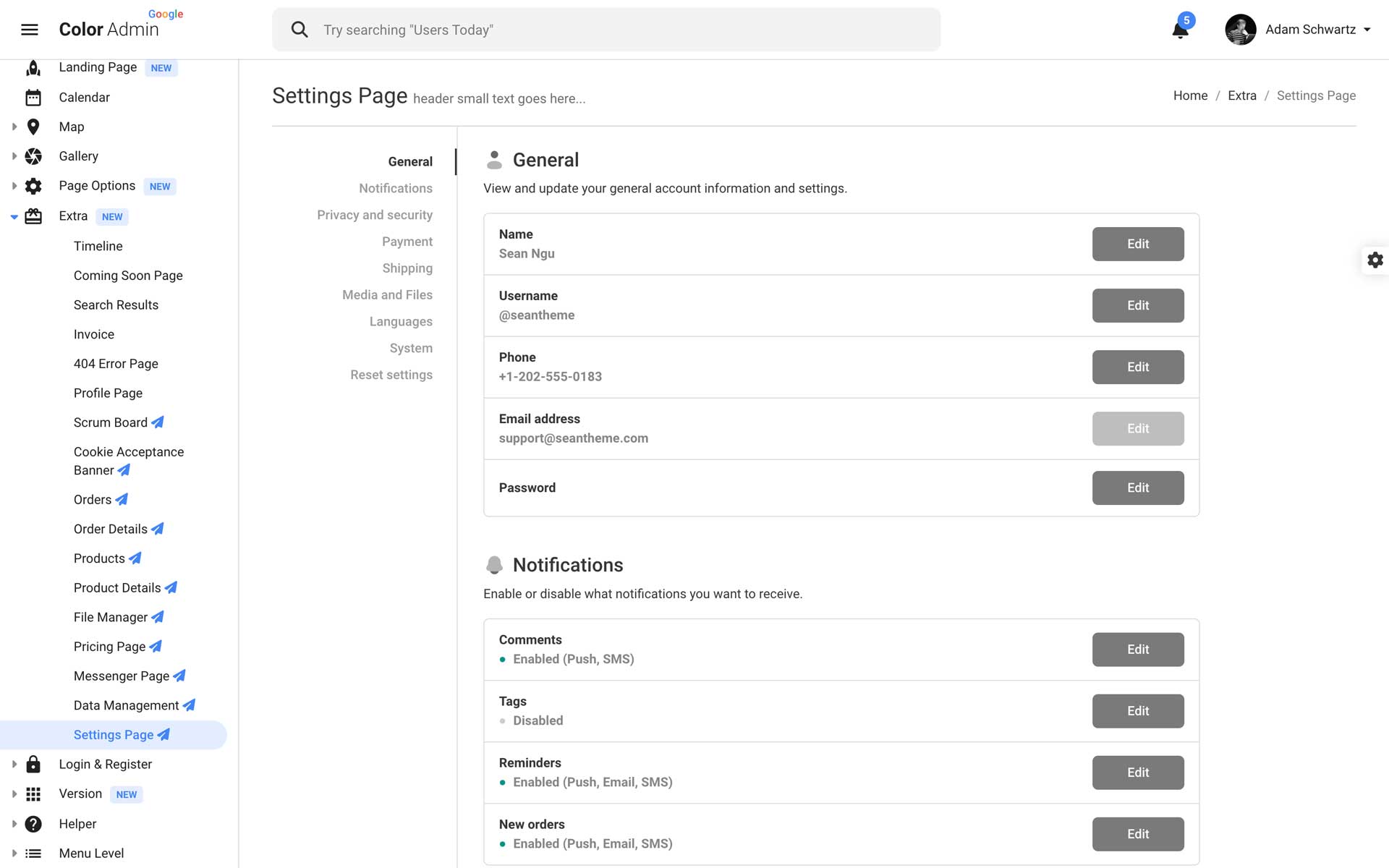Expand the Page Options menu arrow
Image resolution: width=1389 pixels, height=868 pixels.
(14, 186)
